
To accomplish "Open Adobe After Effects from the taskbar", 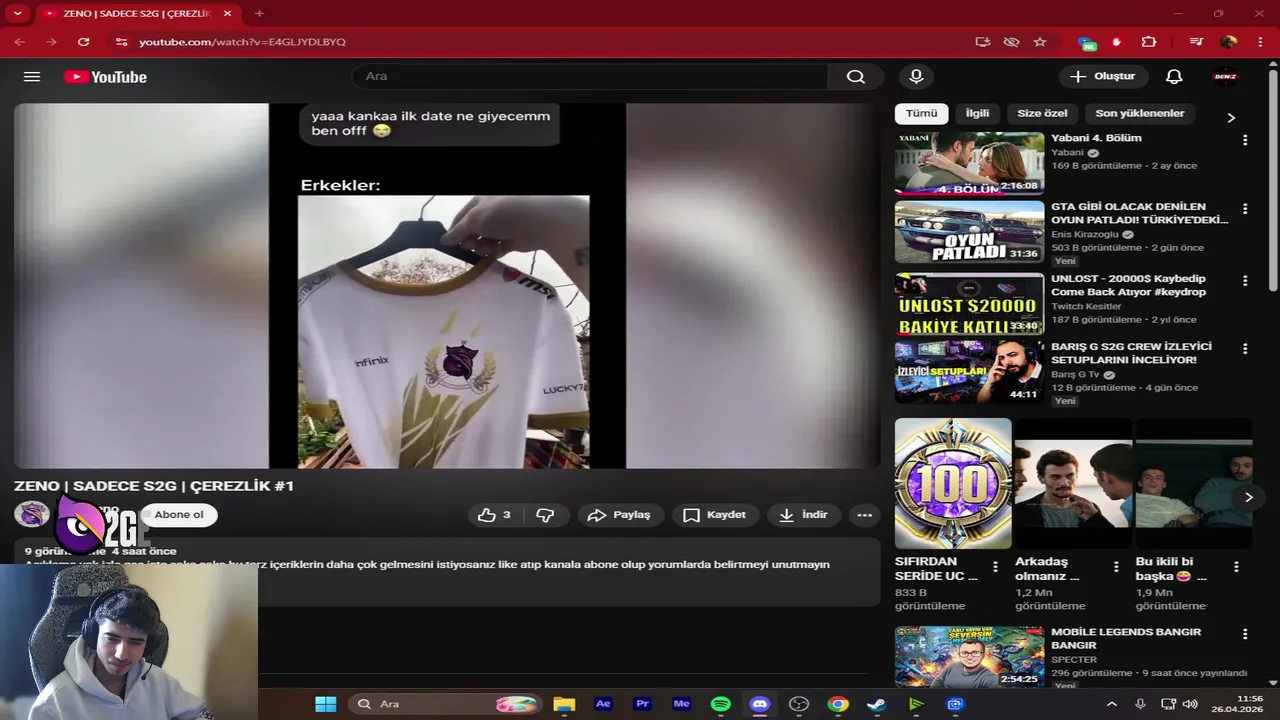I will point(603,704).
